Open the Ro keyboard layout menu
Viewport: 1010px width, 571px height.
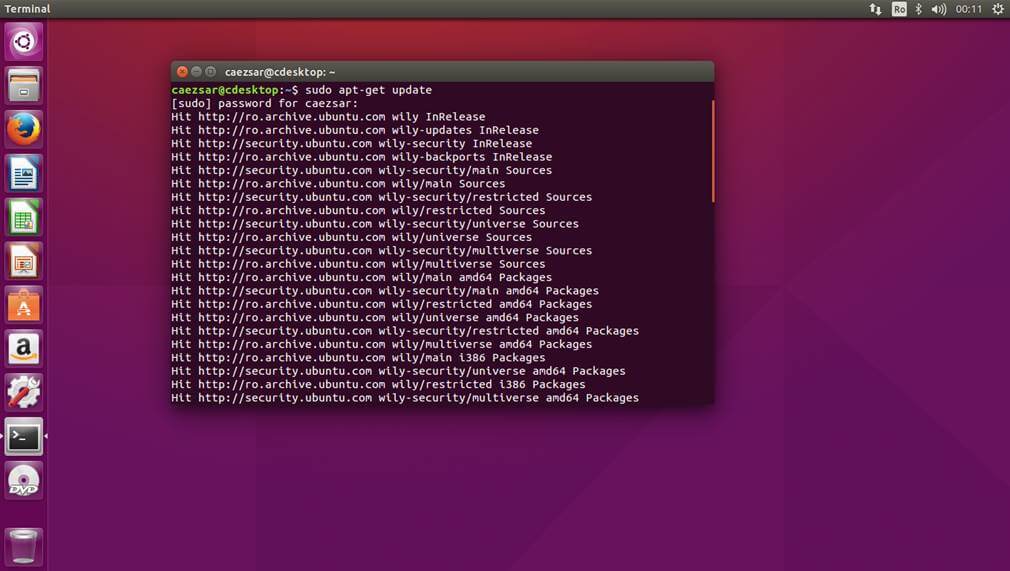pyautogui.click(x=899, y=9)
